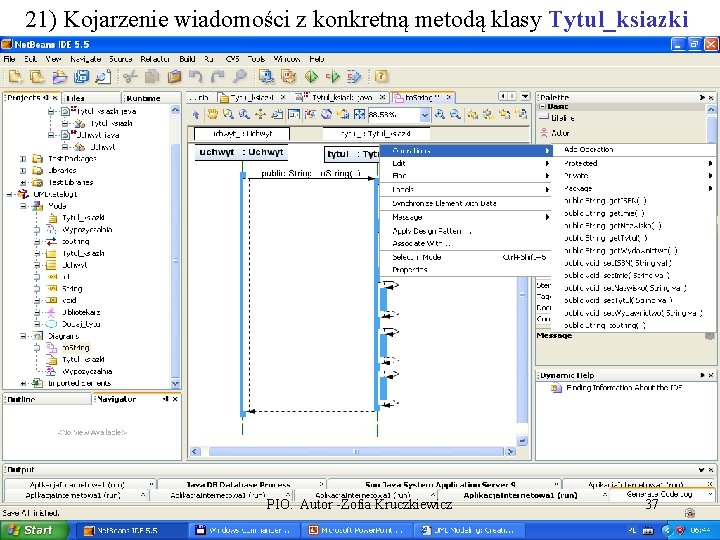720x540 pixels.
Task: Select the toString diagram in project tree
Action: click(x=76, y=348)
